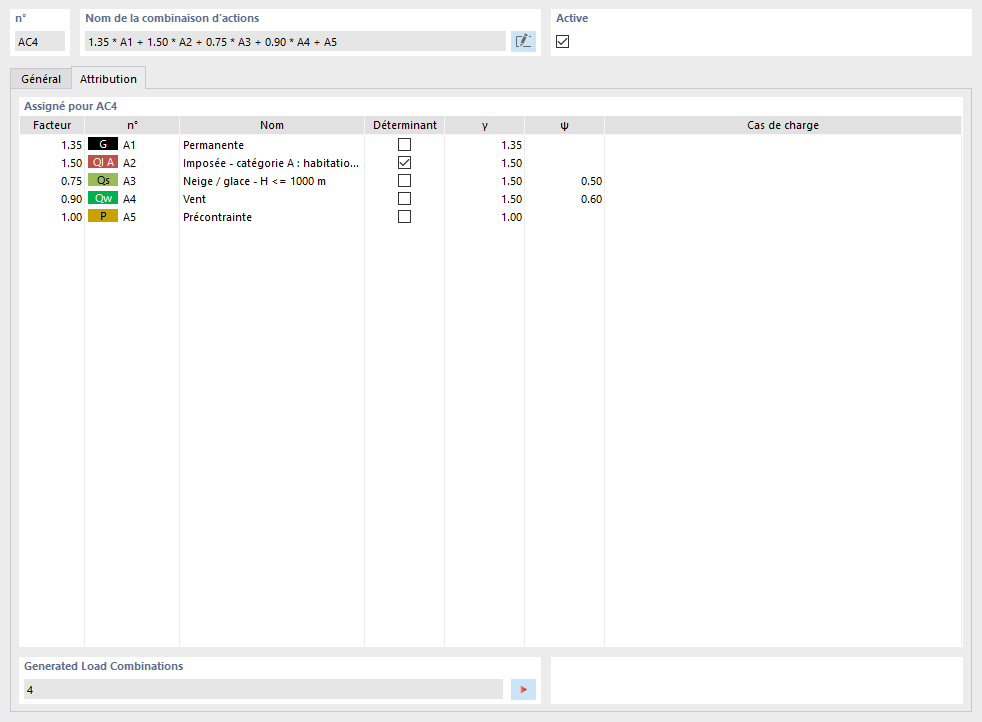
Task: Select the Attribution tab
Action: [108, 78]
